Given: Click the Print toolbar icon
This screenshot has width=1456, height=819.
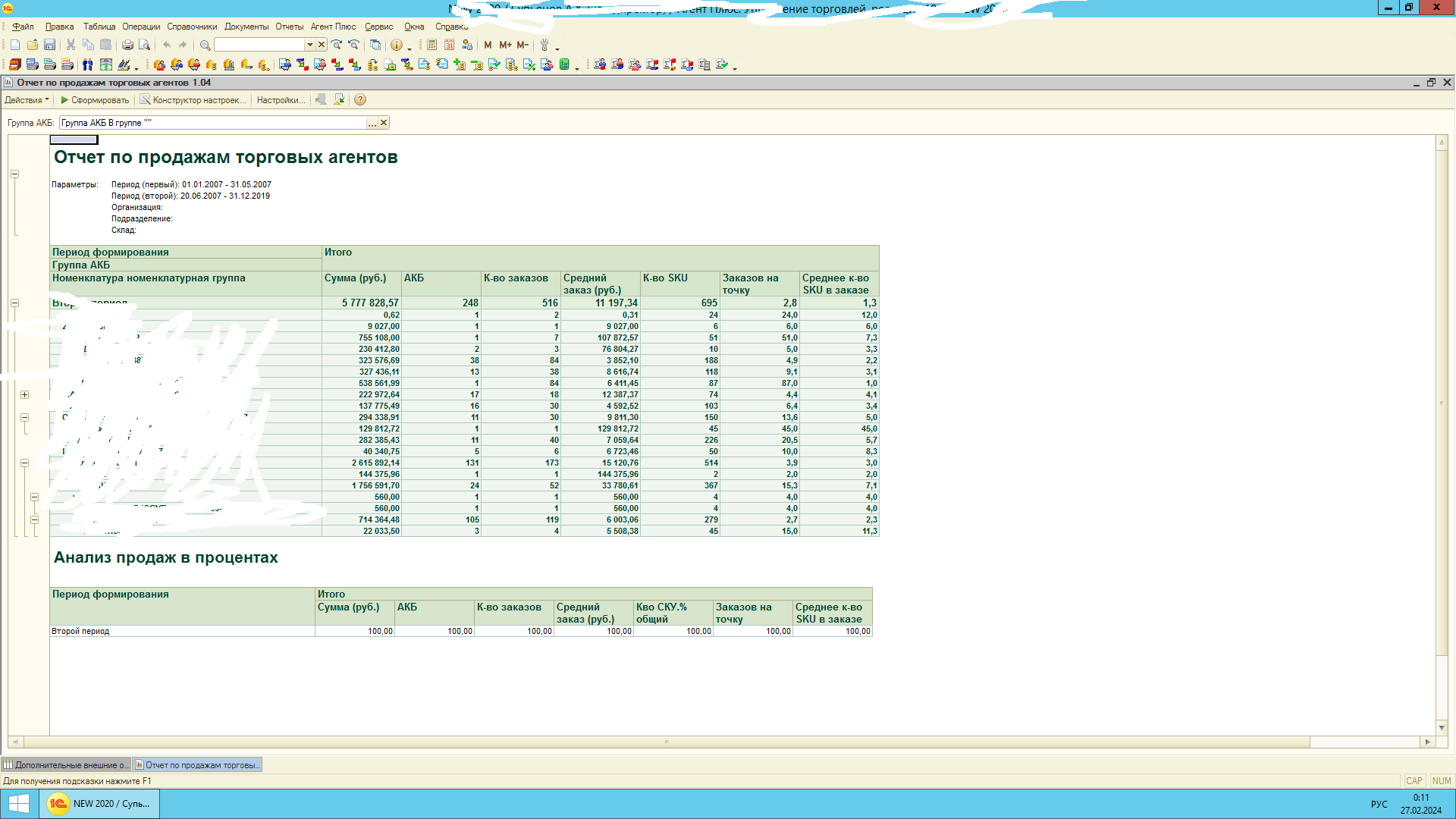Looking at the screenshot, I should click(127, 45).
